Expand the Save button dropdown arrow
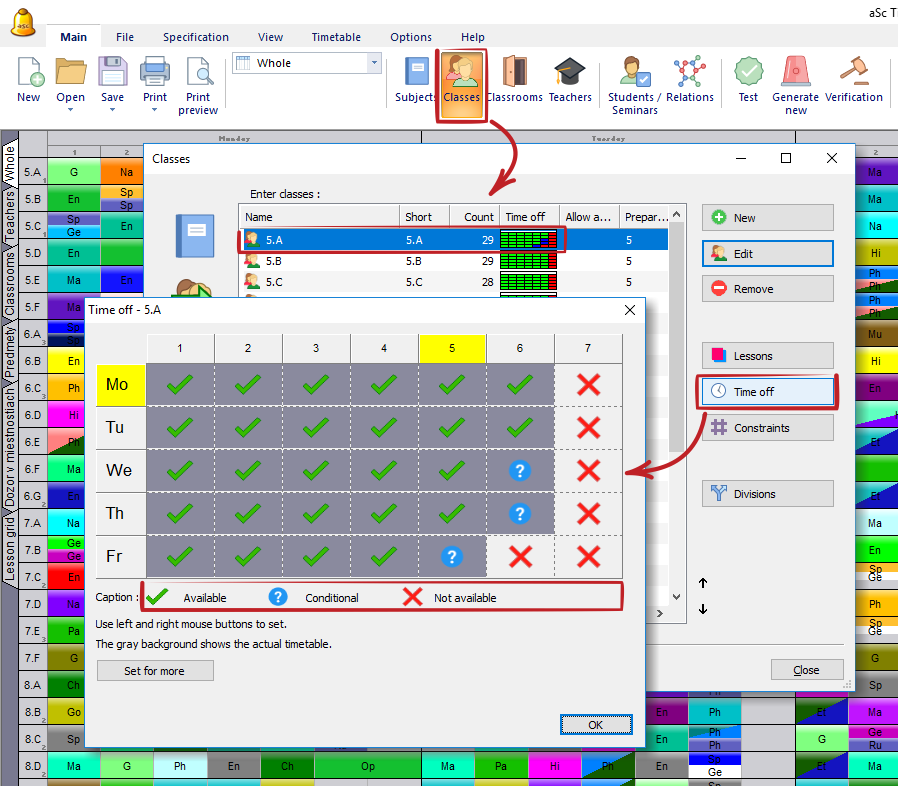Screen dimensions: 898x786 [113, 110]
